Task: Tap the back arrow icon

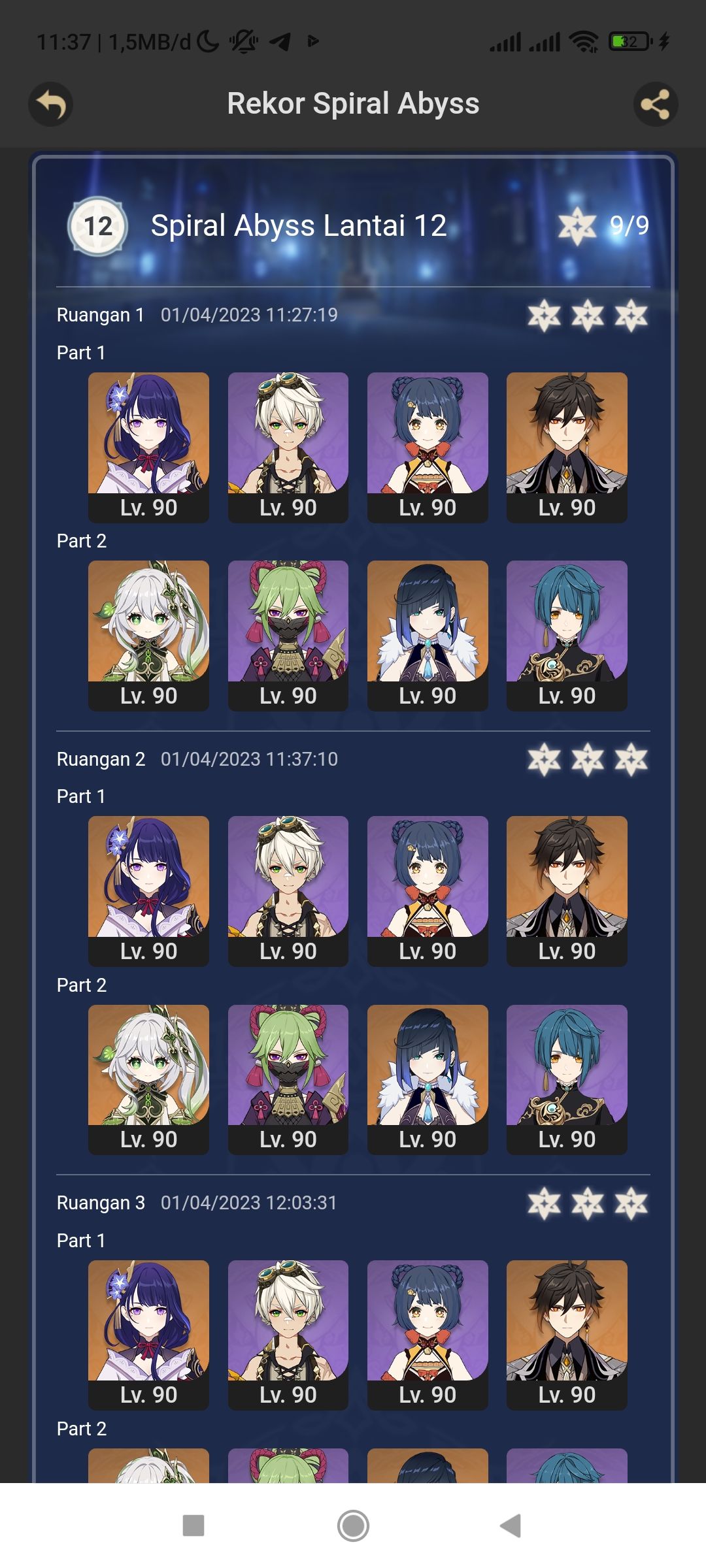Action: pyautogui.click(x=50, y=105)
